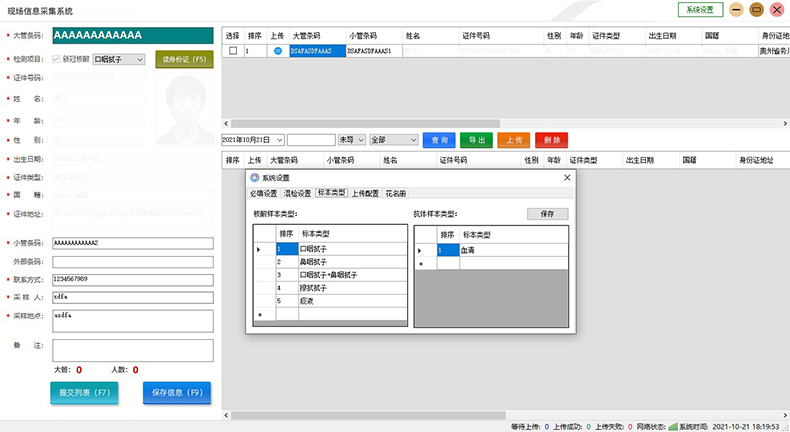Click the 读身份证 (F5) button
The image size is (790, 432).
click(184, 59)
